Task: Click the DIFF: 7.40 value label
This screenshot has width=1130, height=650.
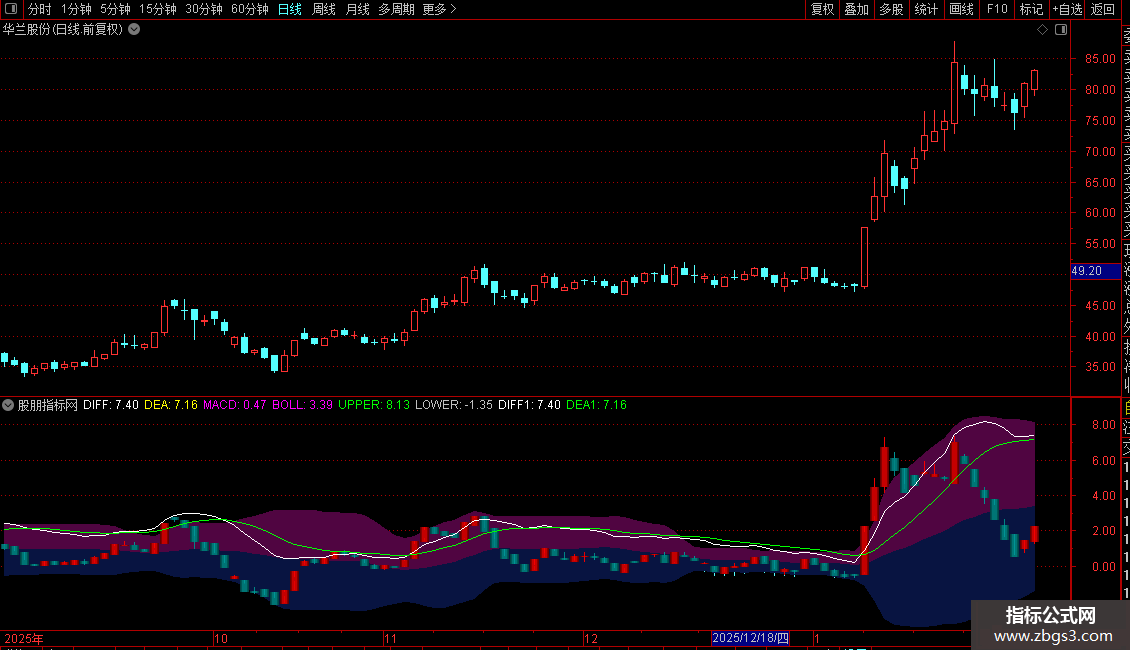Action: [x=111, y=405]
